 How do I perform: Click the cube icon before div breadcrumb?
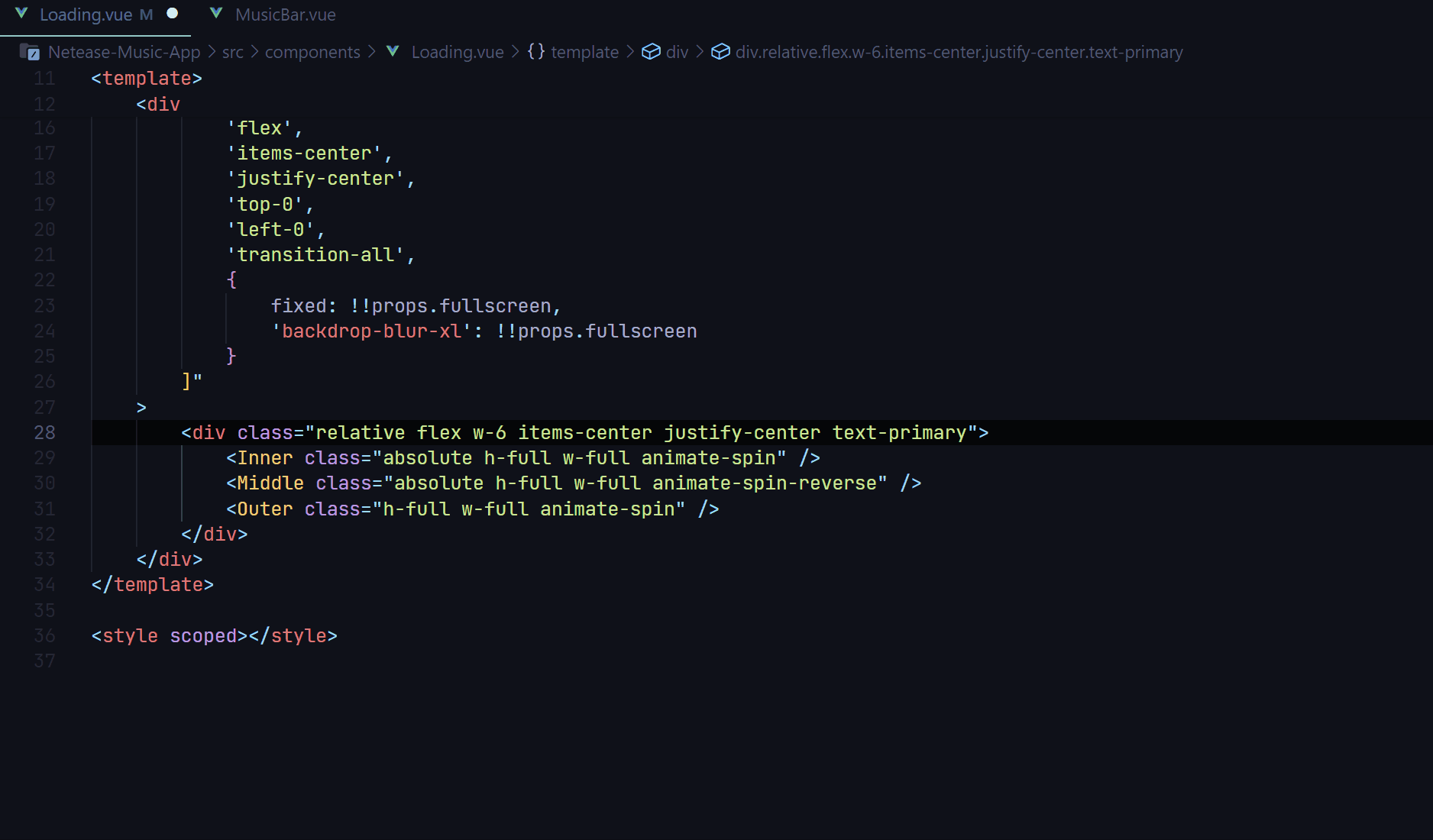pos(650,51)
